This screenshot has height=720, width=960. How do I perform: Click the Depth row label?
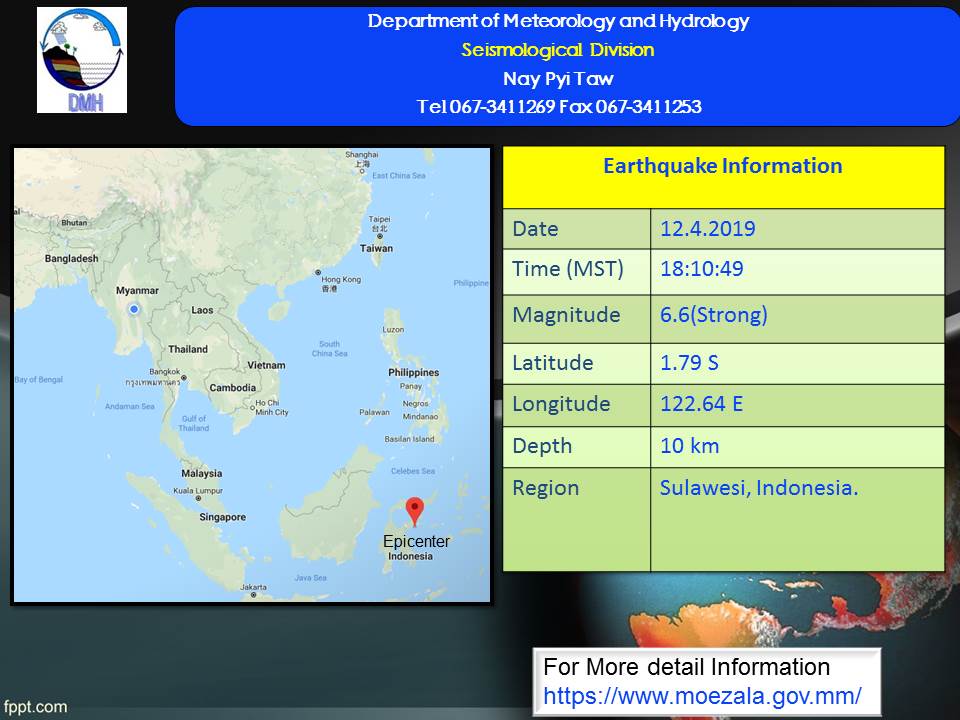pos(542,446)
